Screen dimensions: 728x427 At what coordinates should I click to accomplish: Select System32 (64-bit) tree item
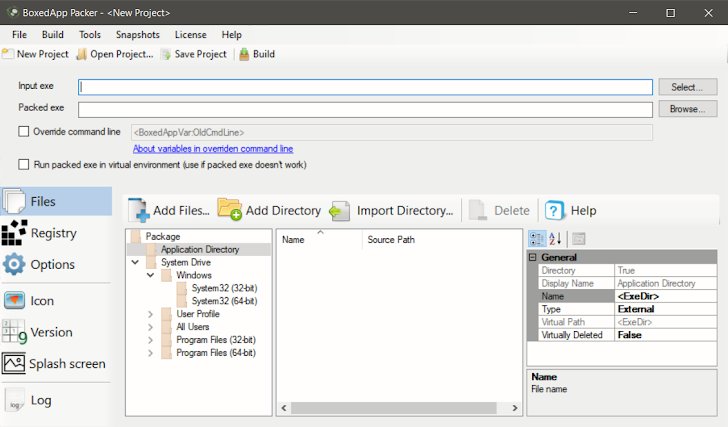[224, 301]
